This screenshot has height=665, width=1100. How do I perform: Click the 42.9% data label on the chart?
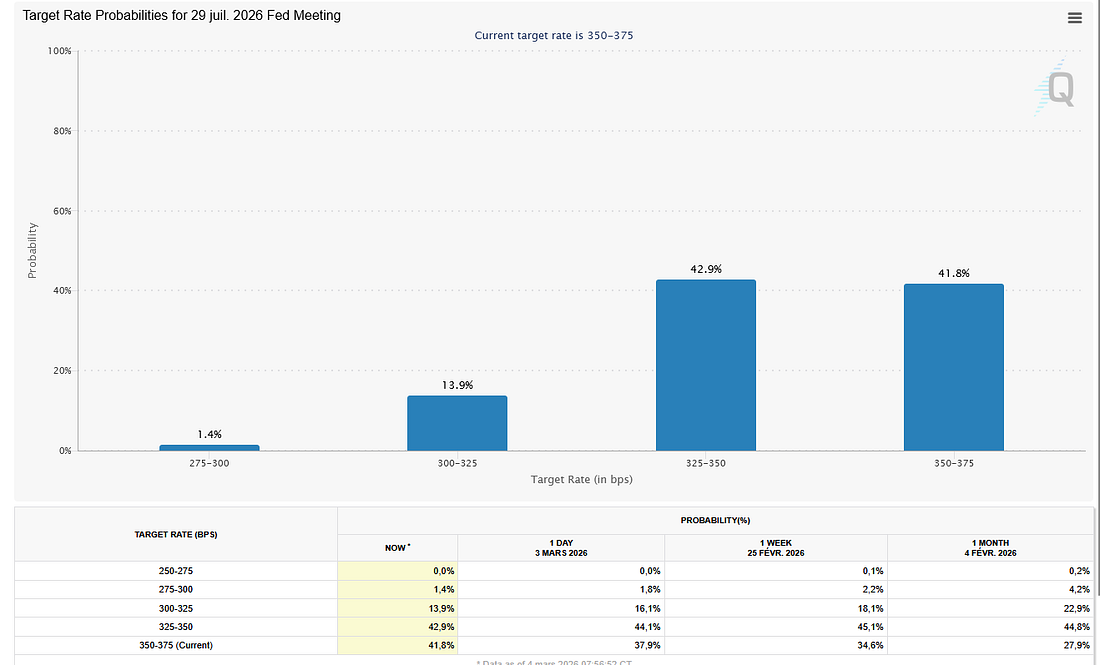[x=706, y=269]
